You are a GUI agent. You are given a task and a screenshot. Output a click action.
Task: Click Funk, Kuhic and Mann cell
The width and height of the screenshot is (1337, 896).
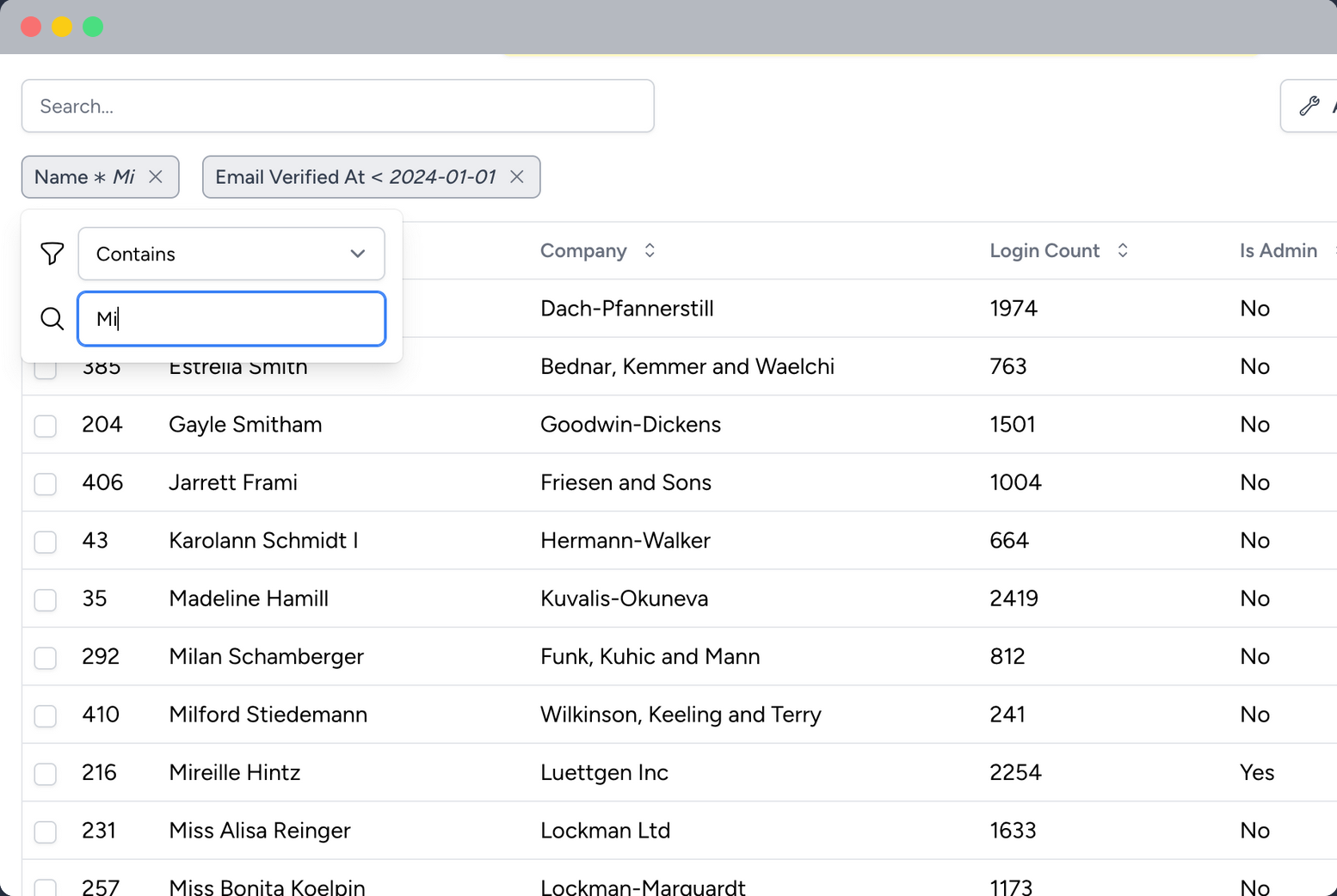[650, 656]
